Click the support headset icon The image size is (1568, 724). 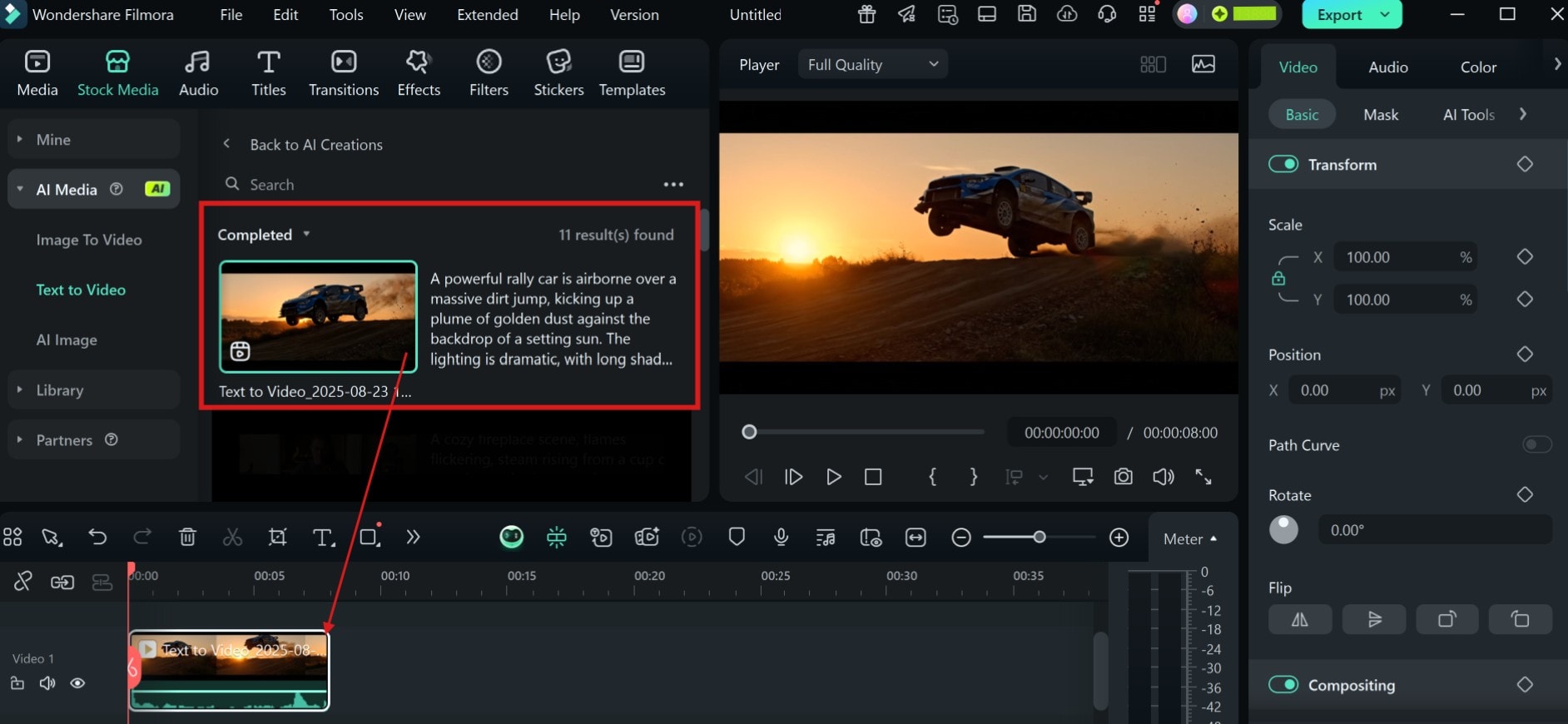coord(1107,14)
